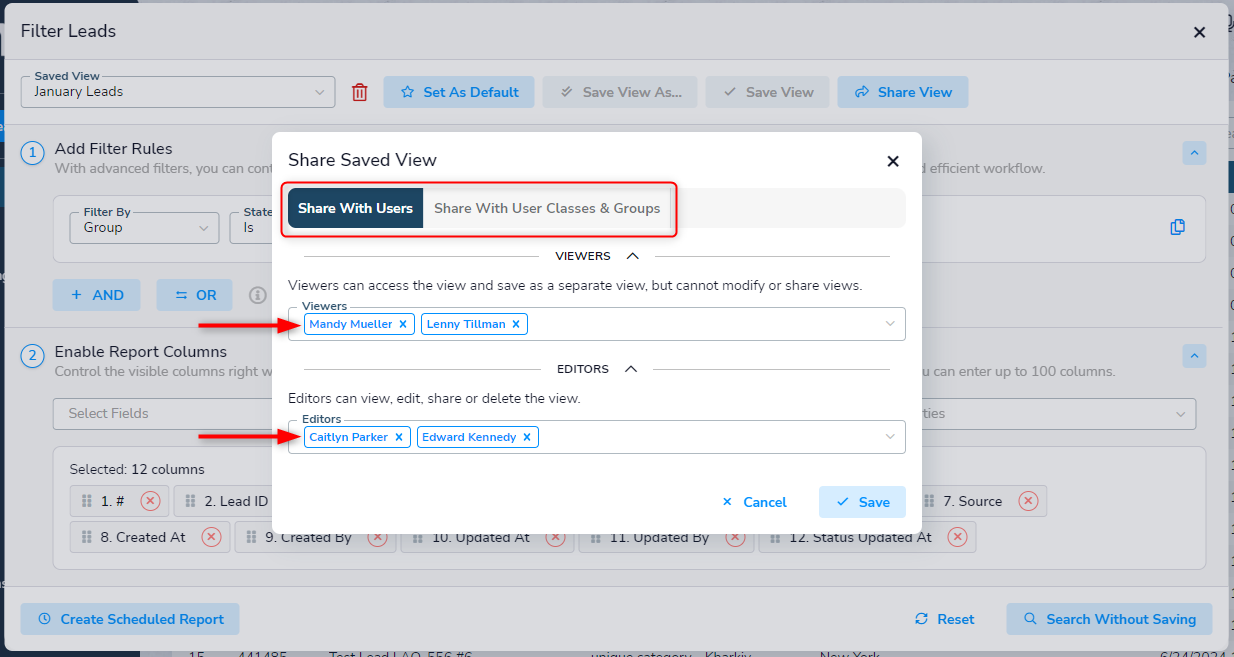Open the Viewers dropdown list
The height and width of the screenshot is (657, 1234).
(x=890, y=324)
